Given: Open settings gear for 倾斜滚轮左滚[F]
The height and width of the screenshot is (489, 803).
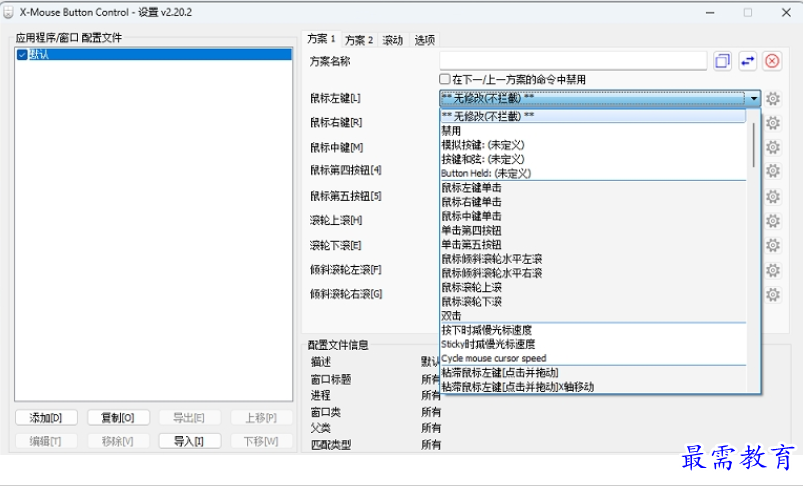Looking at the screenshot, I should pos(773,270).
